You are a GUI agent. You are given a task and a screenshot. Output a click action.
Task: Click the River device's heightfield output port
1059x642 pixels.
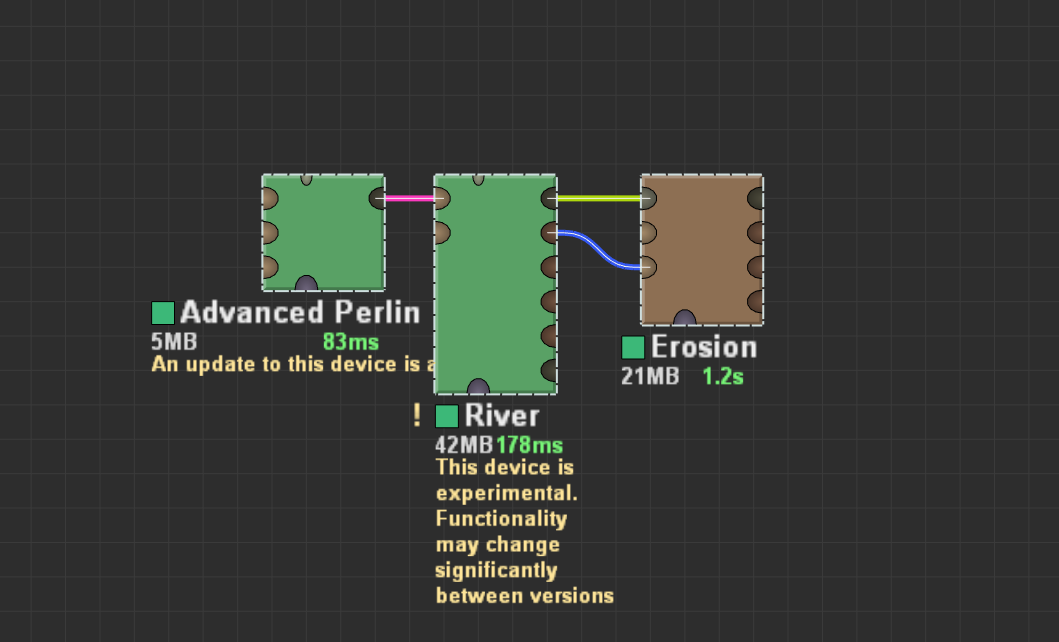click(551, 198)
